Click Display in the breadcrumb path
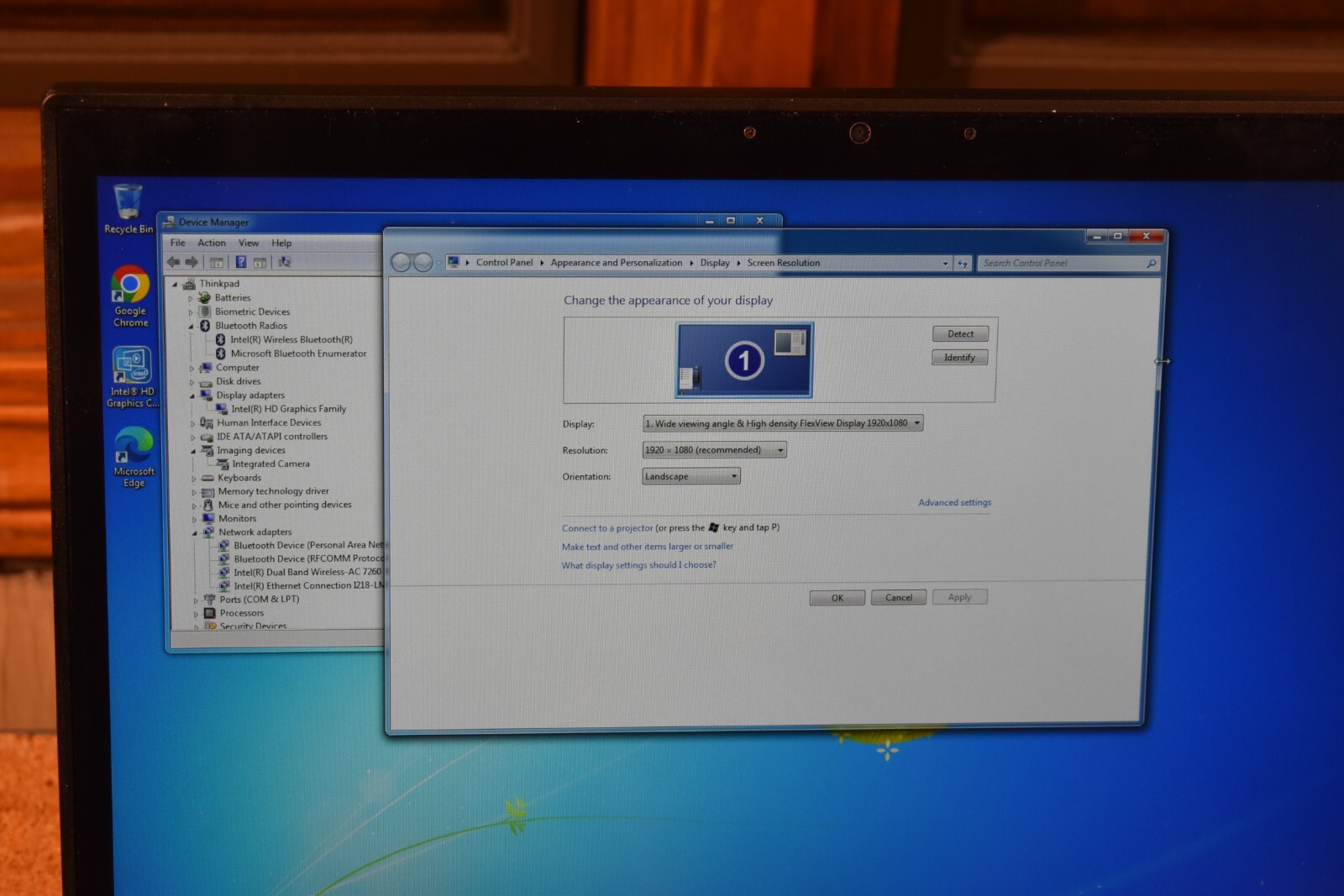The width and height of the screenshot is (1344, 896). point(715,263)
